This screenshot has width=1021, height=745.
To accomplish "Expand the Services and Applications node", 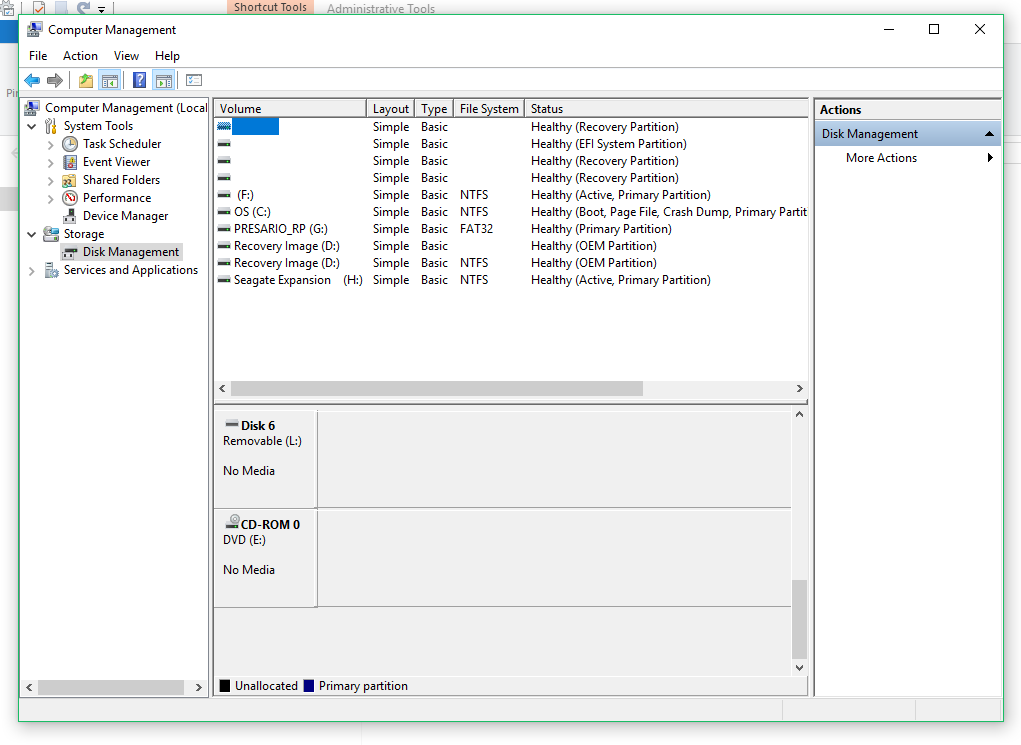I will click(32, 271).
